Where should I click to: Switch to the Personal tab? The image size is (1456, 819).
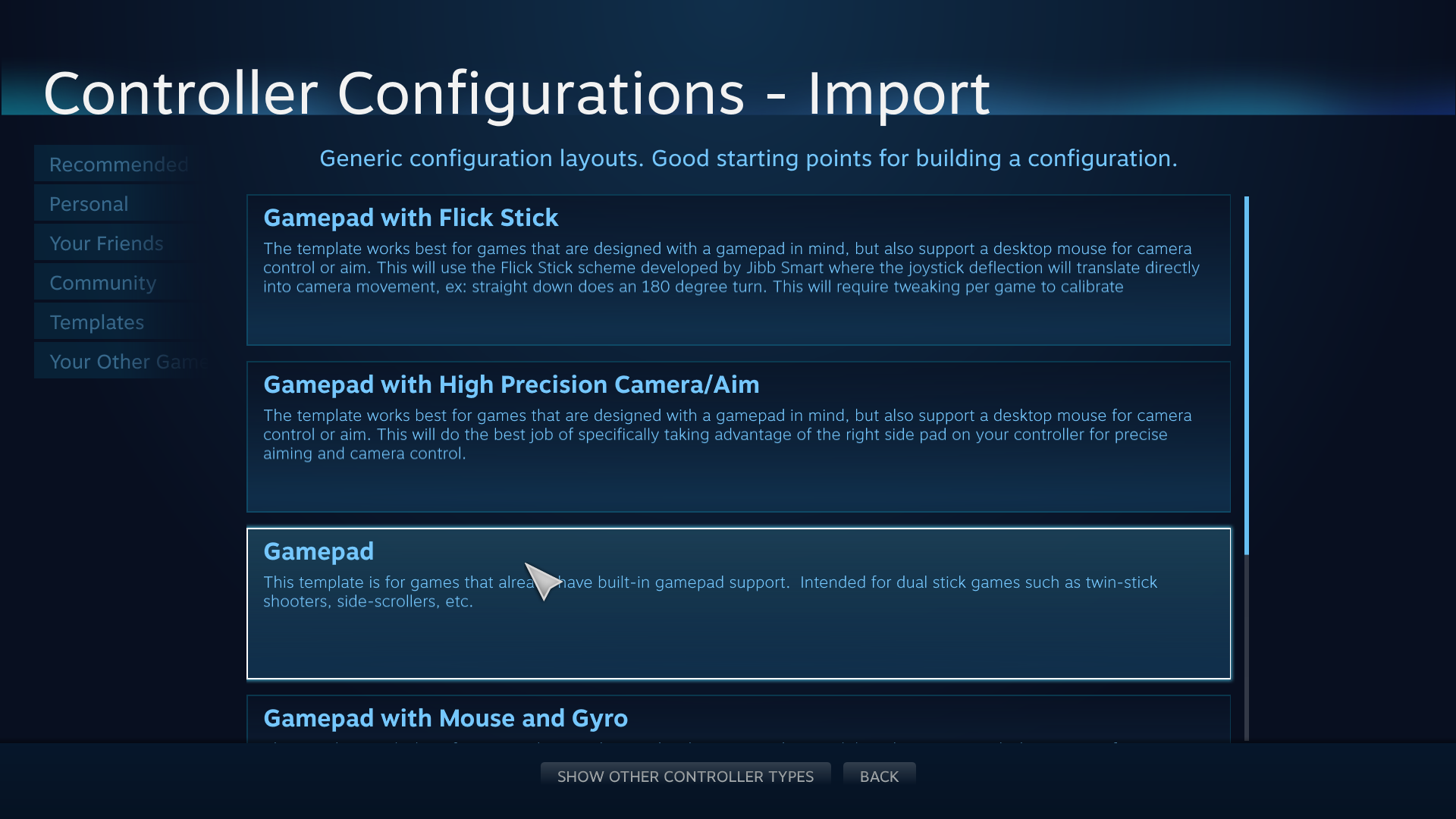[89, 204]
